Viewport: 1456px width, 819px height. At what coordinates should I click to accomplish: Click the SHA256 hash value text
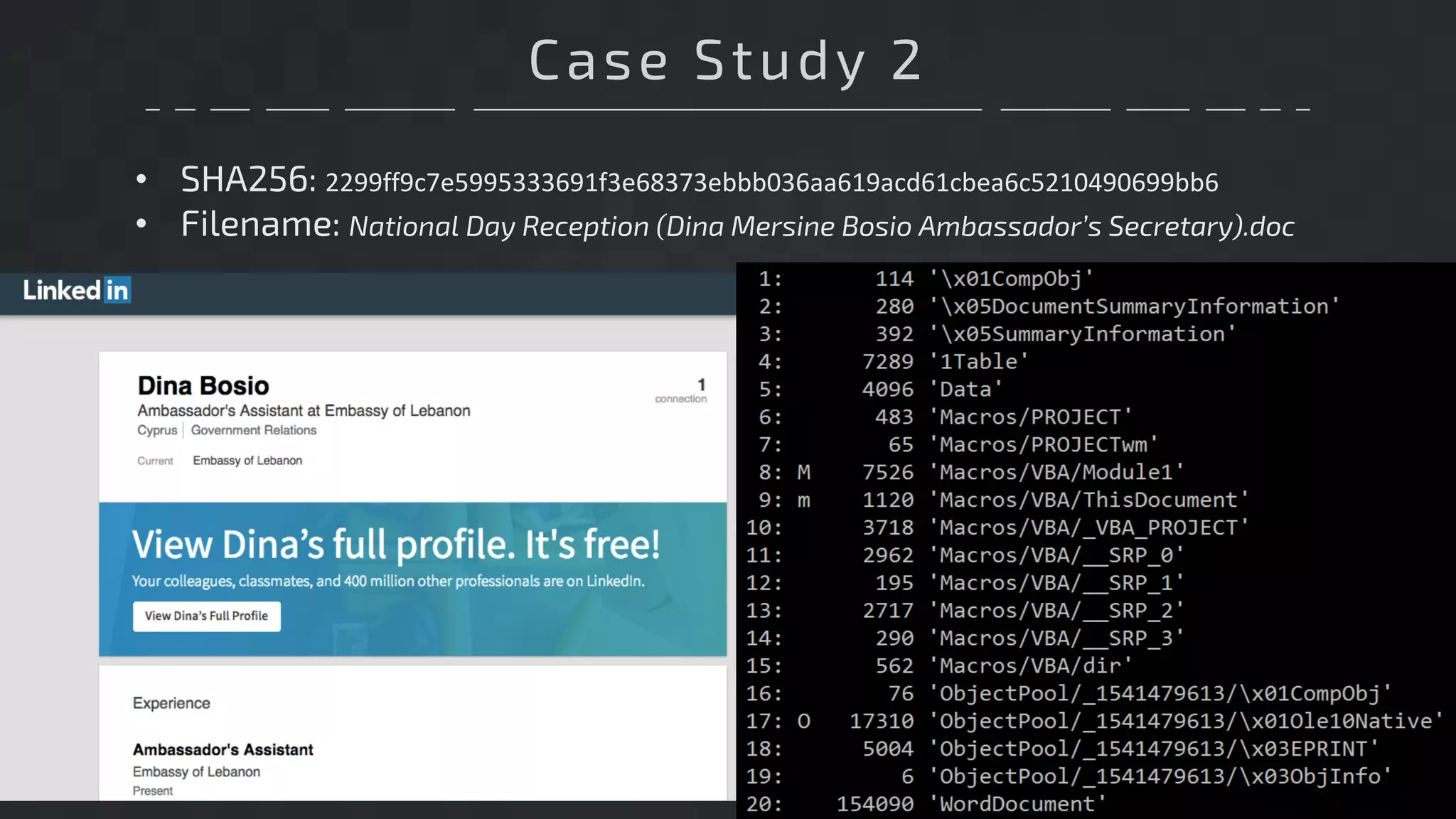pos(771,183)
